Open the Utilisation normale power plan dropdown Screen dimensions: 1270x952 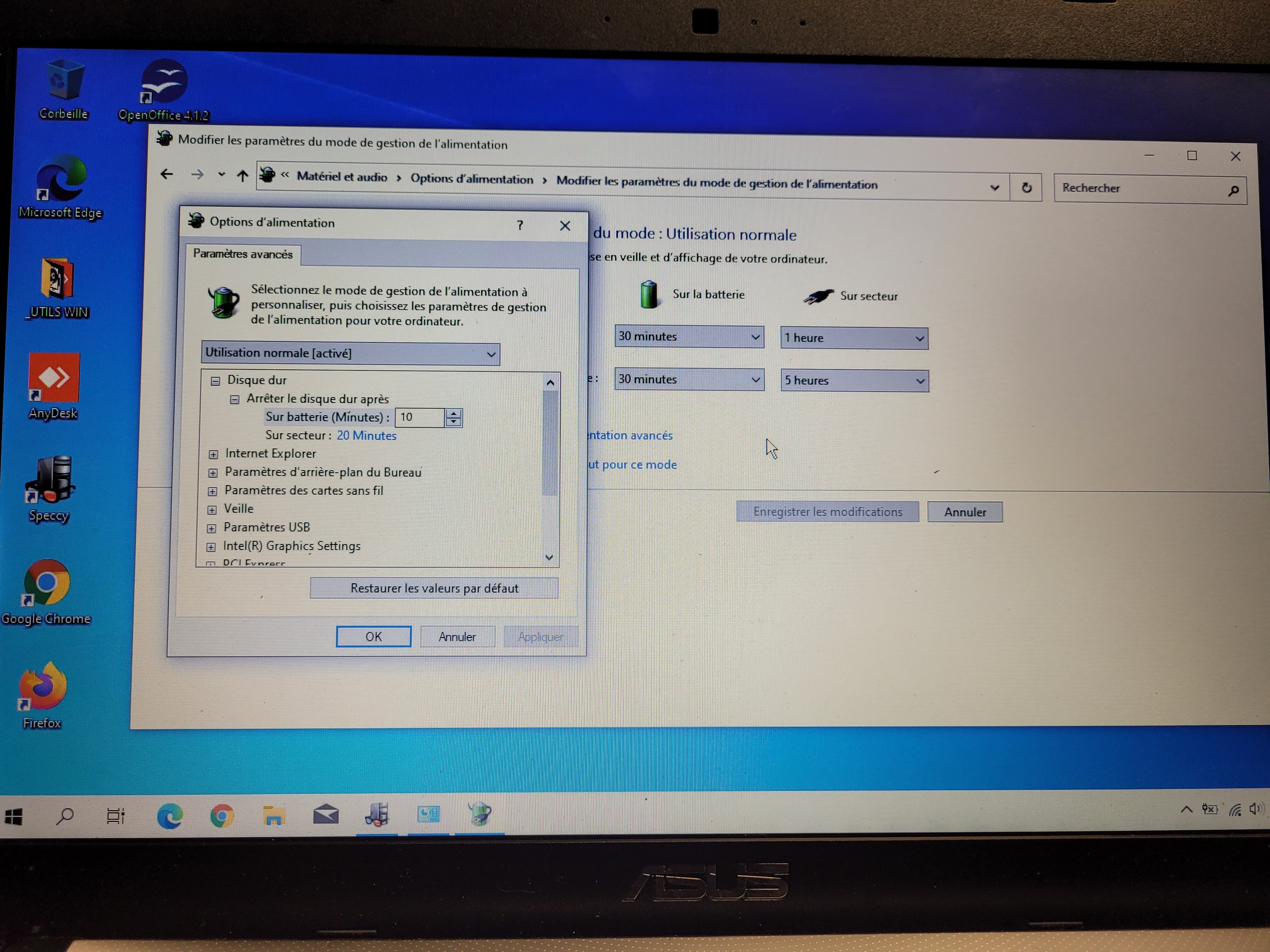pyautogui.click(x=491, y=353)
